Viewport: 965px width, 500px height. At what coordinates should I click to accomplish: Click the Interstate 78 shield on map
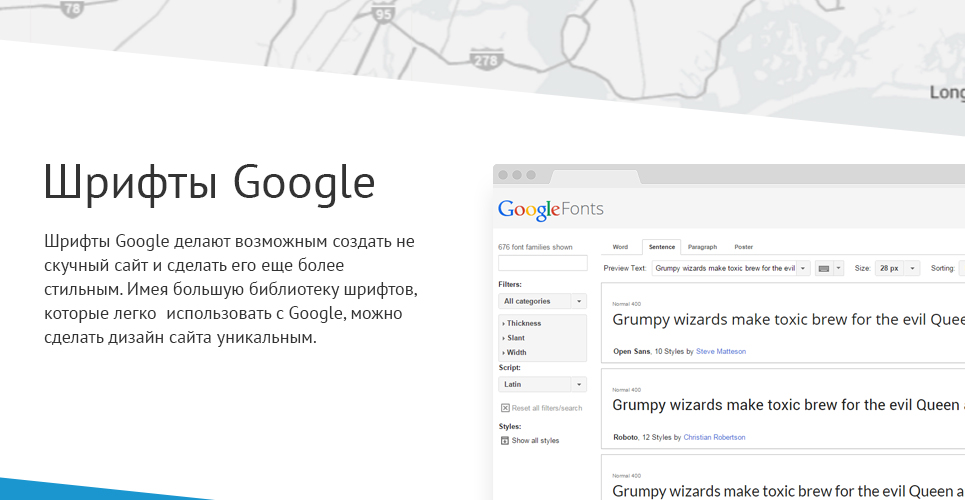pyautogui.click(x=73, y=9)
